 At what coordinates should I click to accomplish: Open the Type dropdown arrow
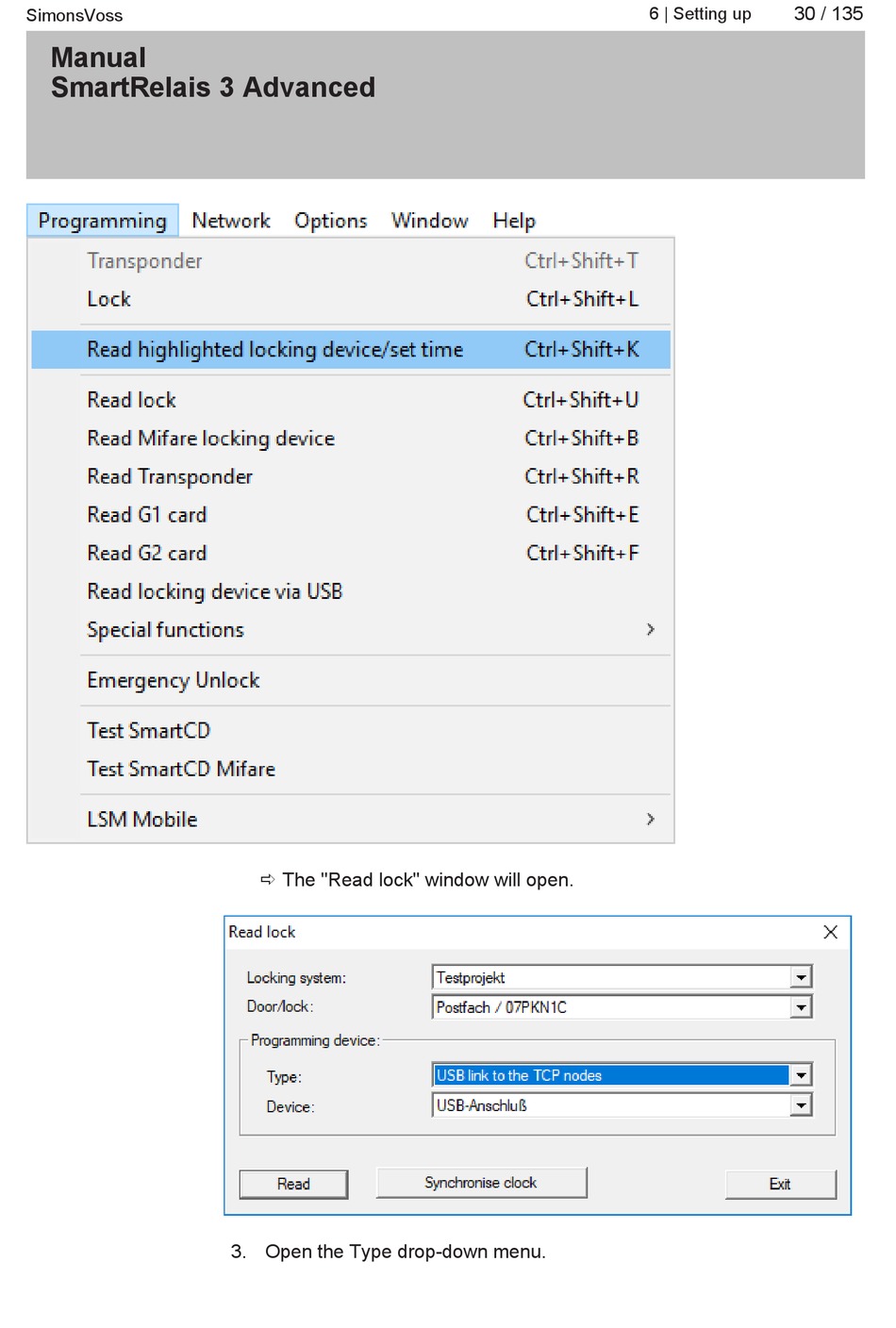coord(801,1075)
